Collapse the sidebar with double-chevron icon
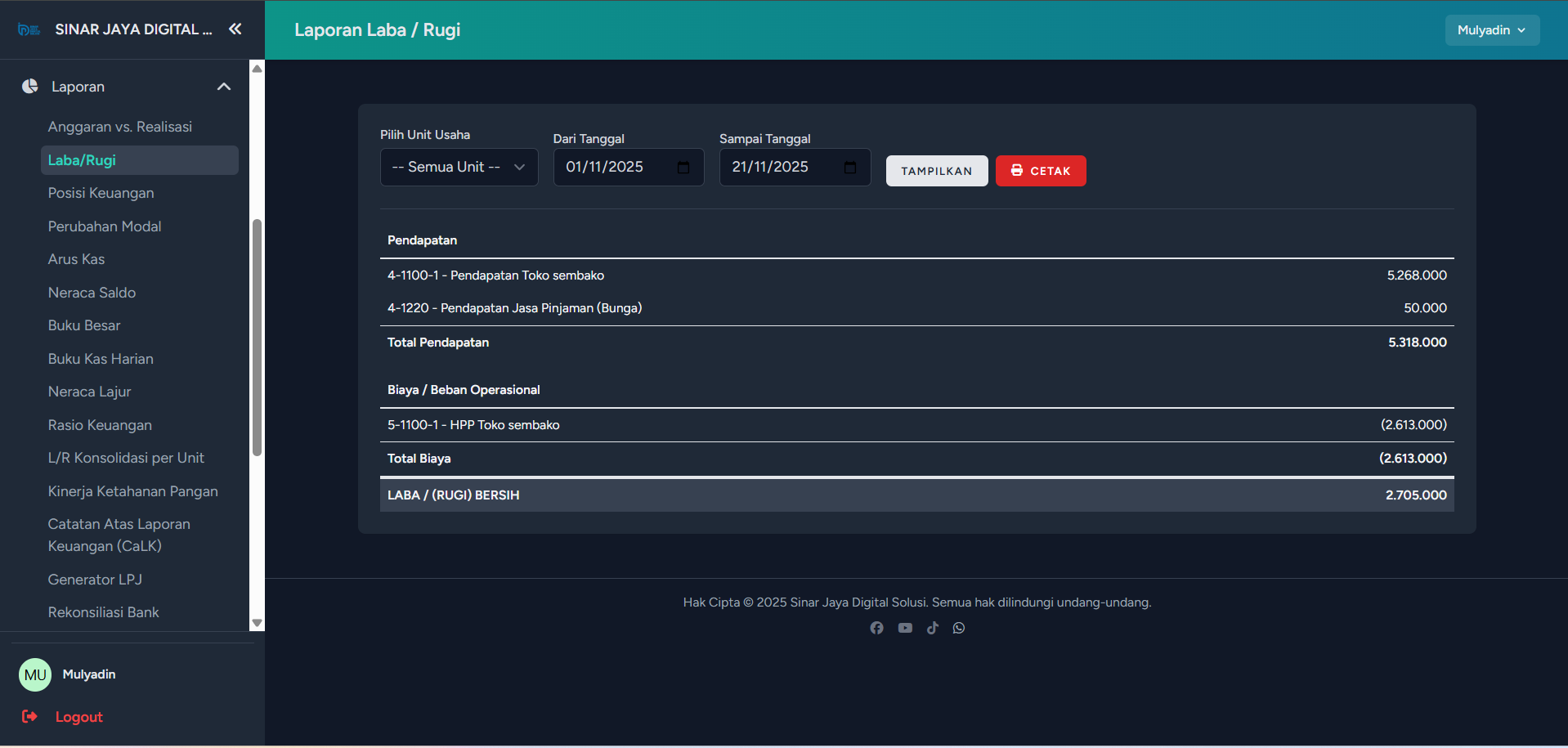 235,29
